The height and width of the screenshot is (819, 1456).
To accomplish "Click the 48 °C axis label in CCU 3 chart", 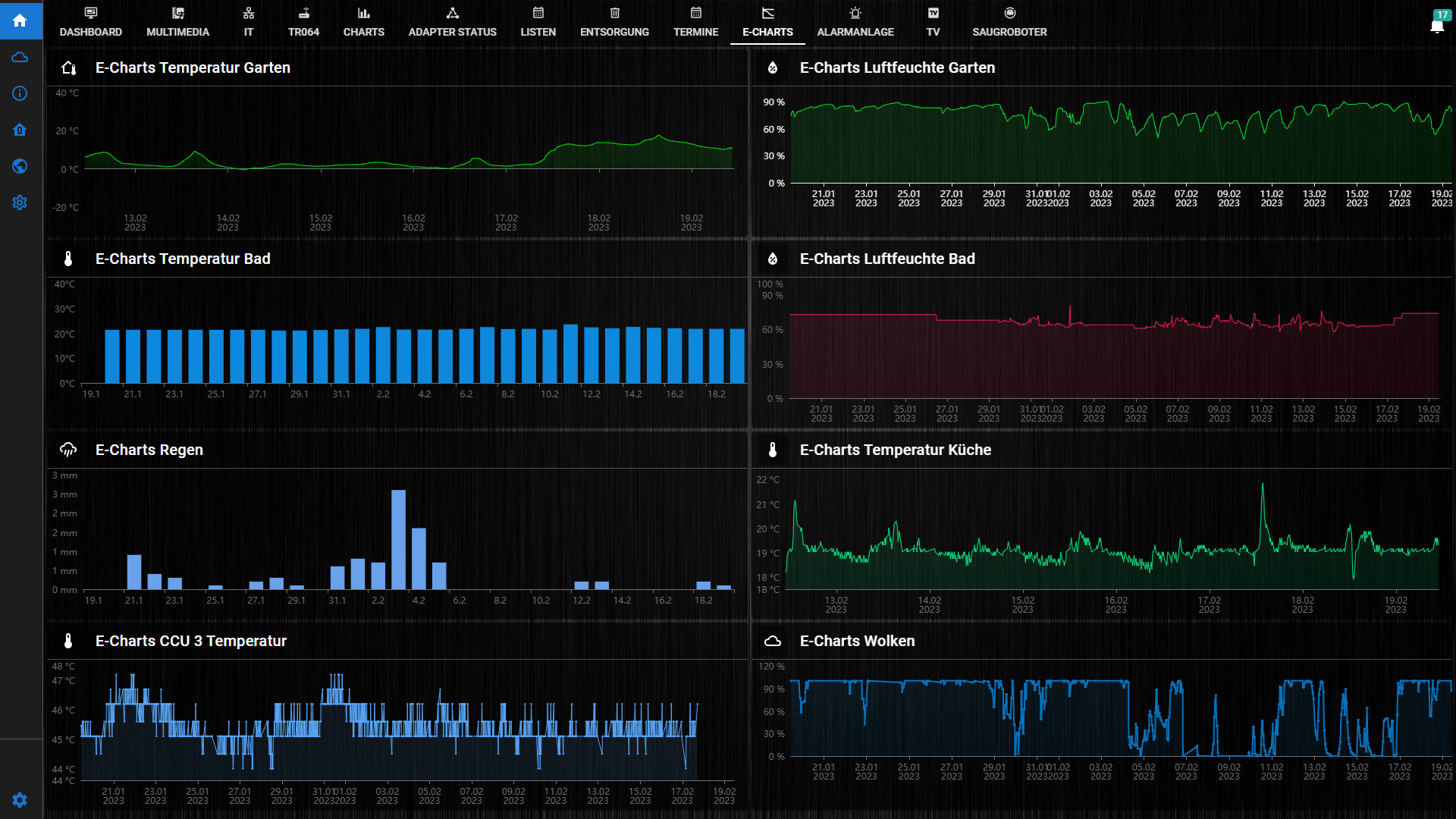I will tap(64, 666).
